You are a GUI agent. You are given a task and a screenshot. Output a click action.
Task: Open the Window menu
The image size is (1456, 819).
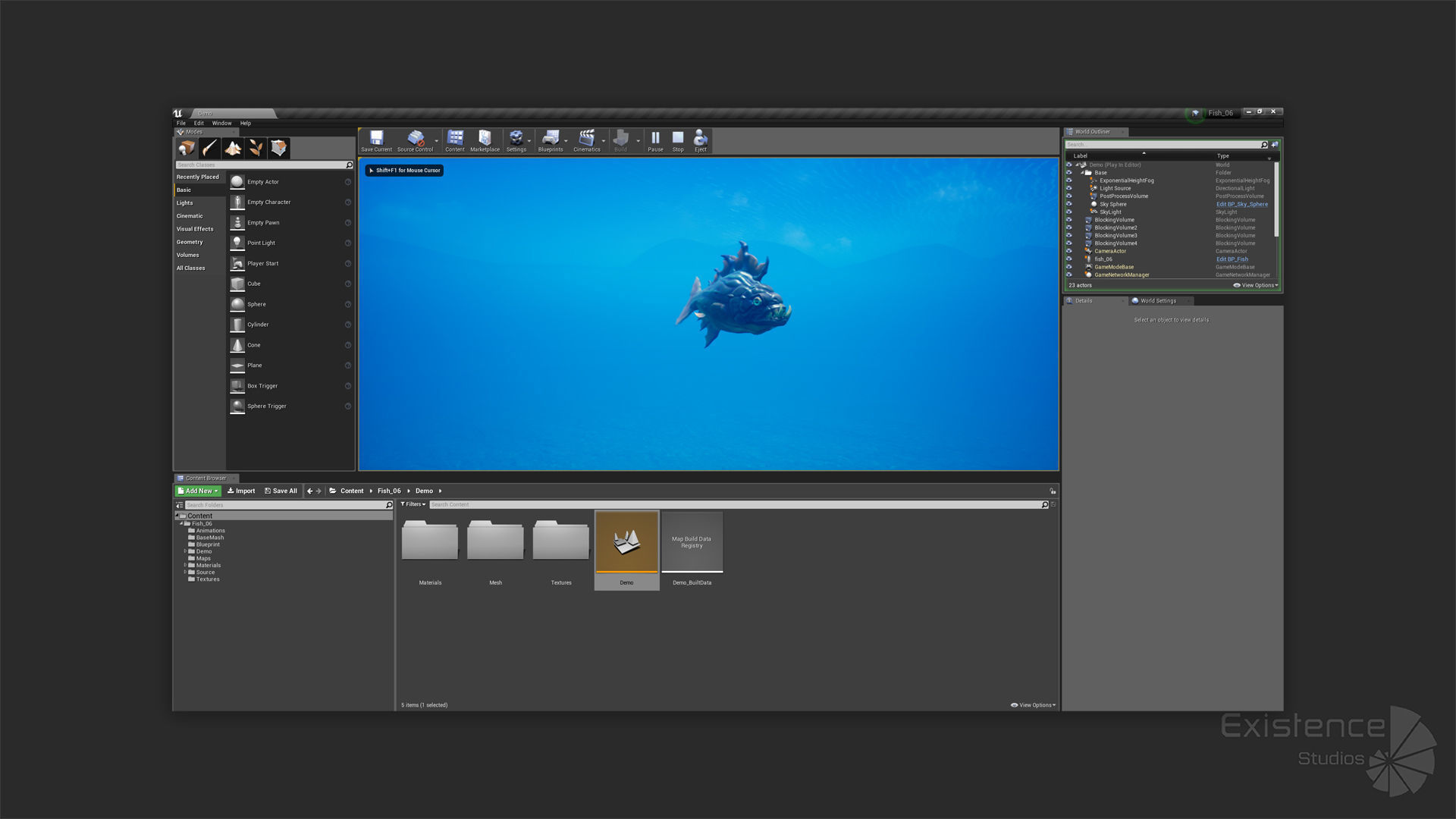[221, 123]
